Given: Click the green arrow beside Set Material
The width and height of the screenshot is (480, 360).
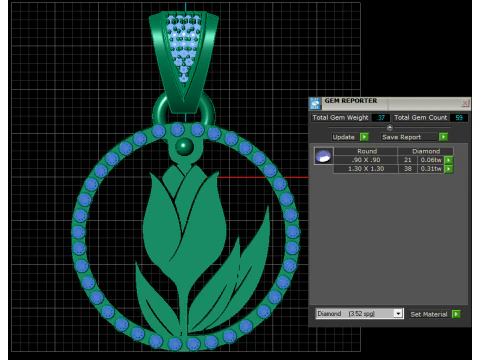Looking at the screenshot, I should [456, 314].
